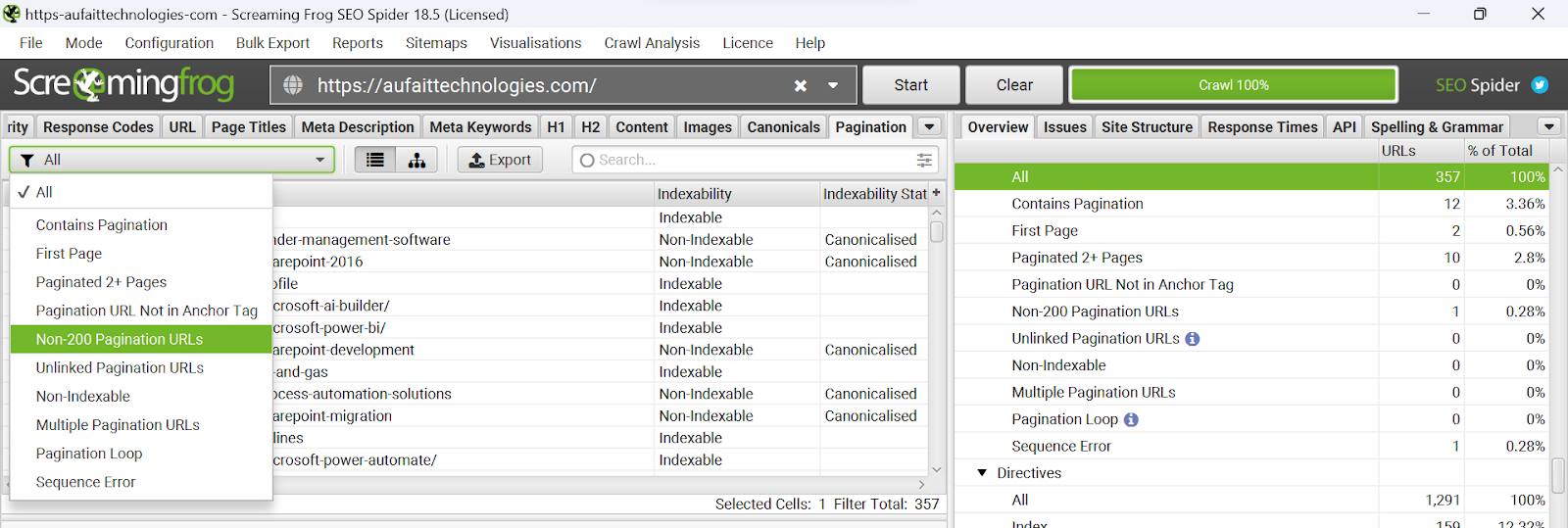This screenshot has width=1568, height=528.
Task: Open the All filter dropdown
Action: coord(172,160)
